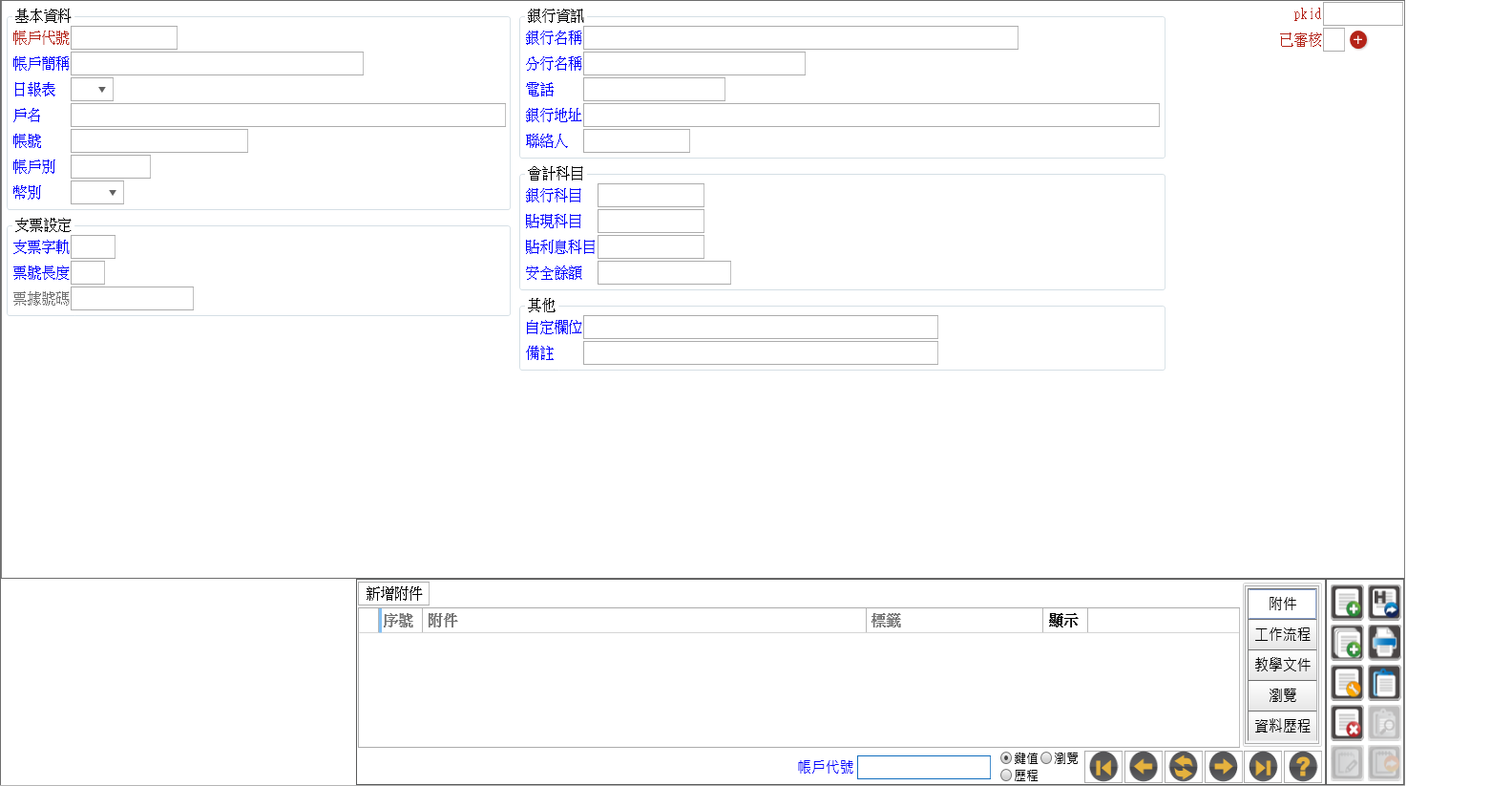
Task: Click the 分行名稱 input field
Action: point(695,64)
